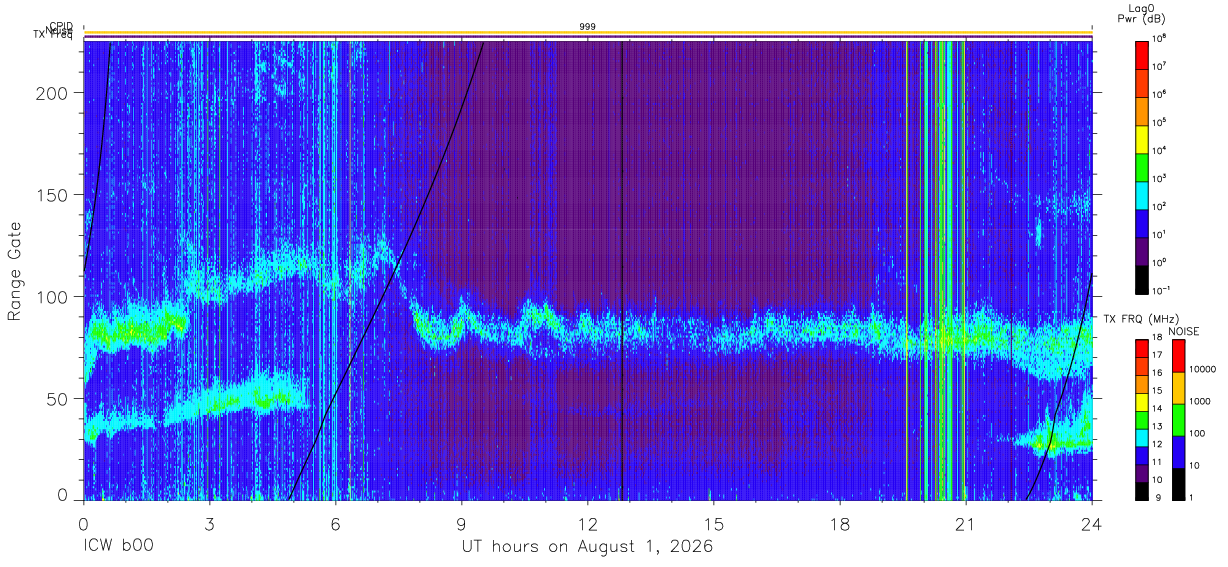This screenshot has height=567, width=1228.
Task: Click the vertical black line near hour 12.8
Action: [x=622, y=270]
